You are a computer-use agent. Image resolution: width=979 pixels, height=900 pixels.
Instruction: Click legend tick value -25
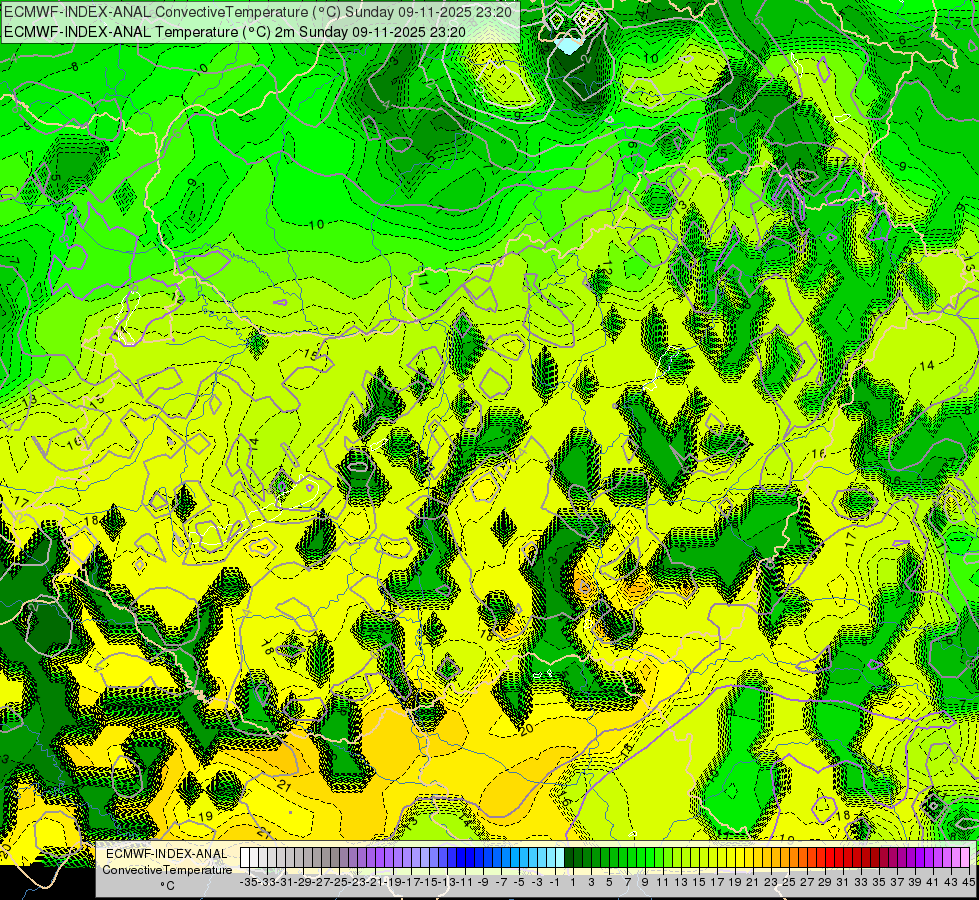(x=339, y=882)
